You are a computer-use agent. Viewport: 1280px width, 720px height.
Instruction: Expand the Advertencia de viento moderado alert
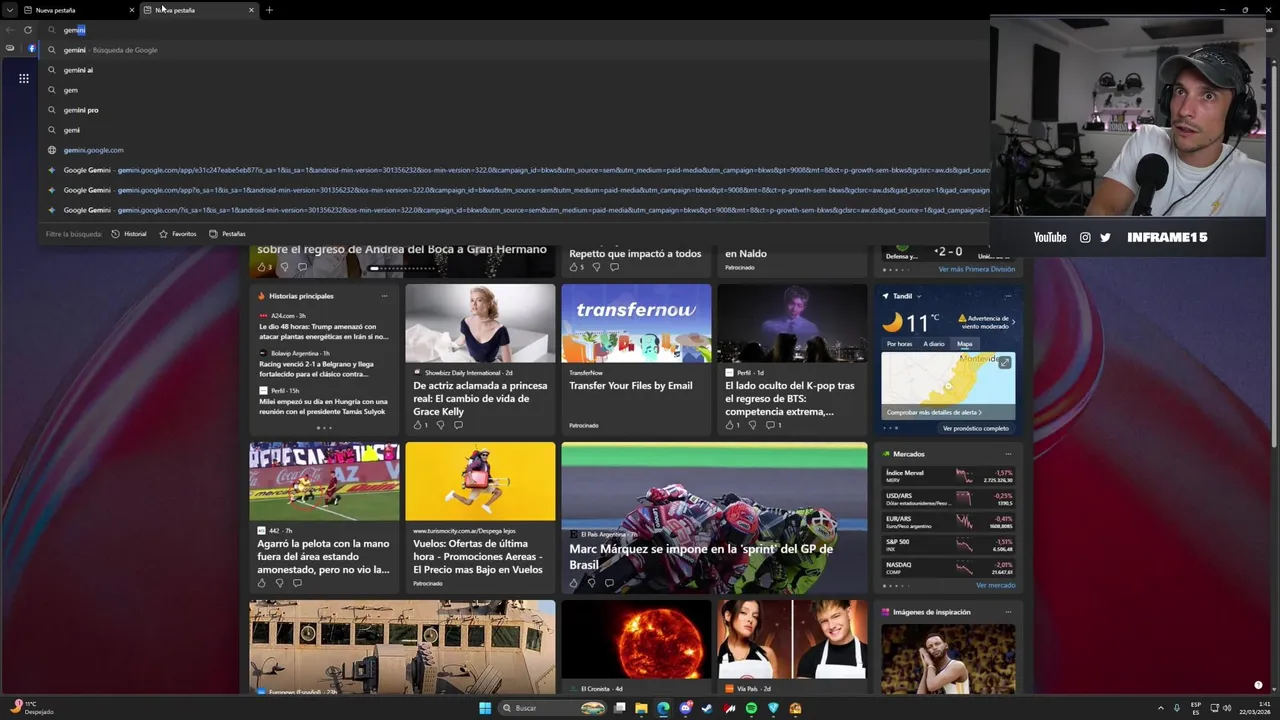988,322
